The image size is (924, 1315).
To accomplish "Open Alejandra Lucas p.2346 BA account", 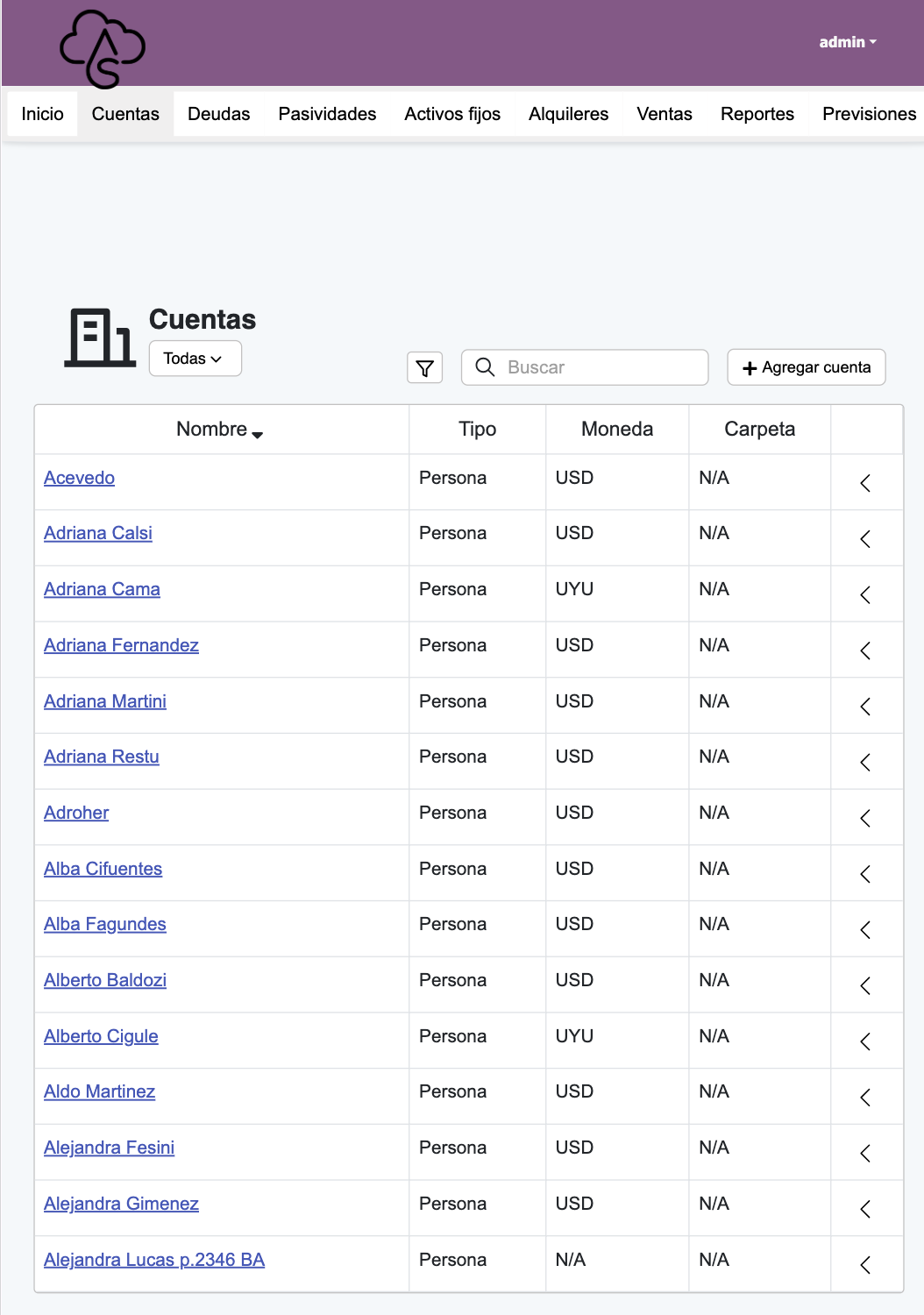I will (x=154, y=1260).
